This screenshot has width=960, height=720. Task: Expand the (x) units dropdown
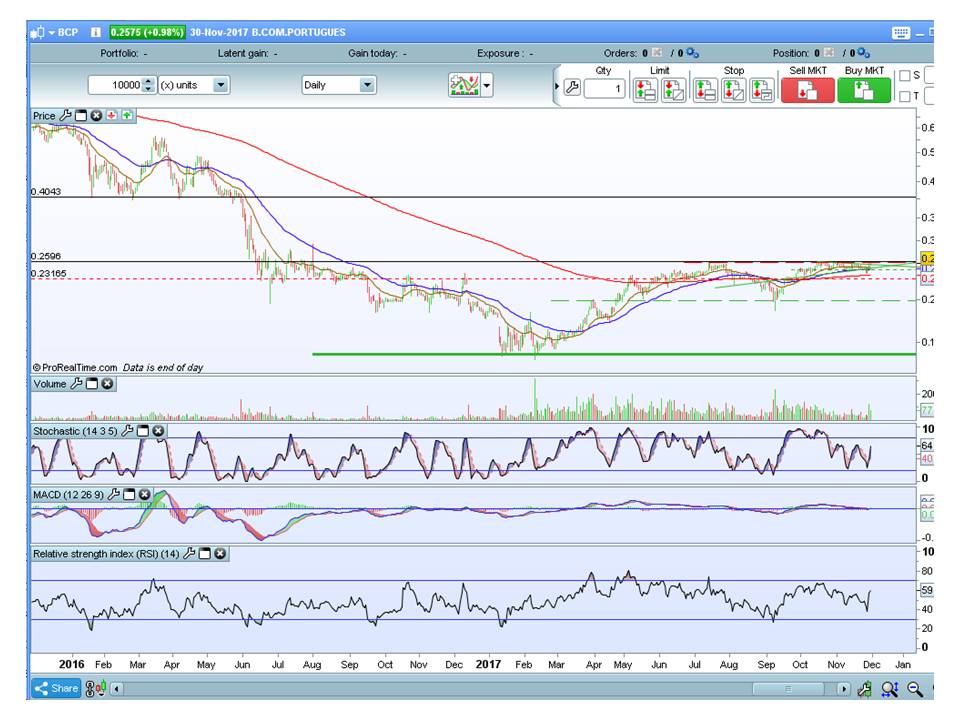point(220,85)
